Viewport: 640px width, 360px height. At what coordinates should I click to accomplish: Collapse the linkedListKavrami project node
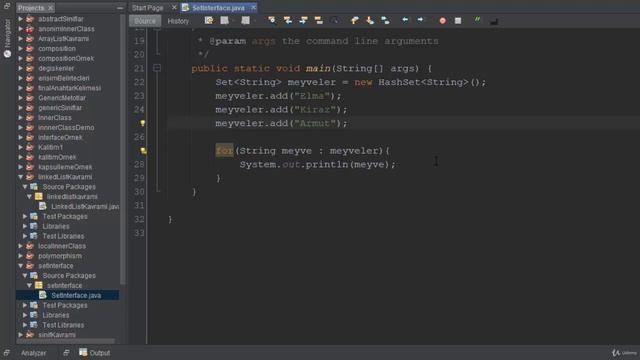tap(20, 177)
